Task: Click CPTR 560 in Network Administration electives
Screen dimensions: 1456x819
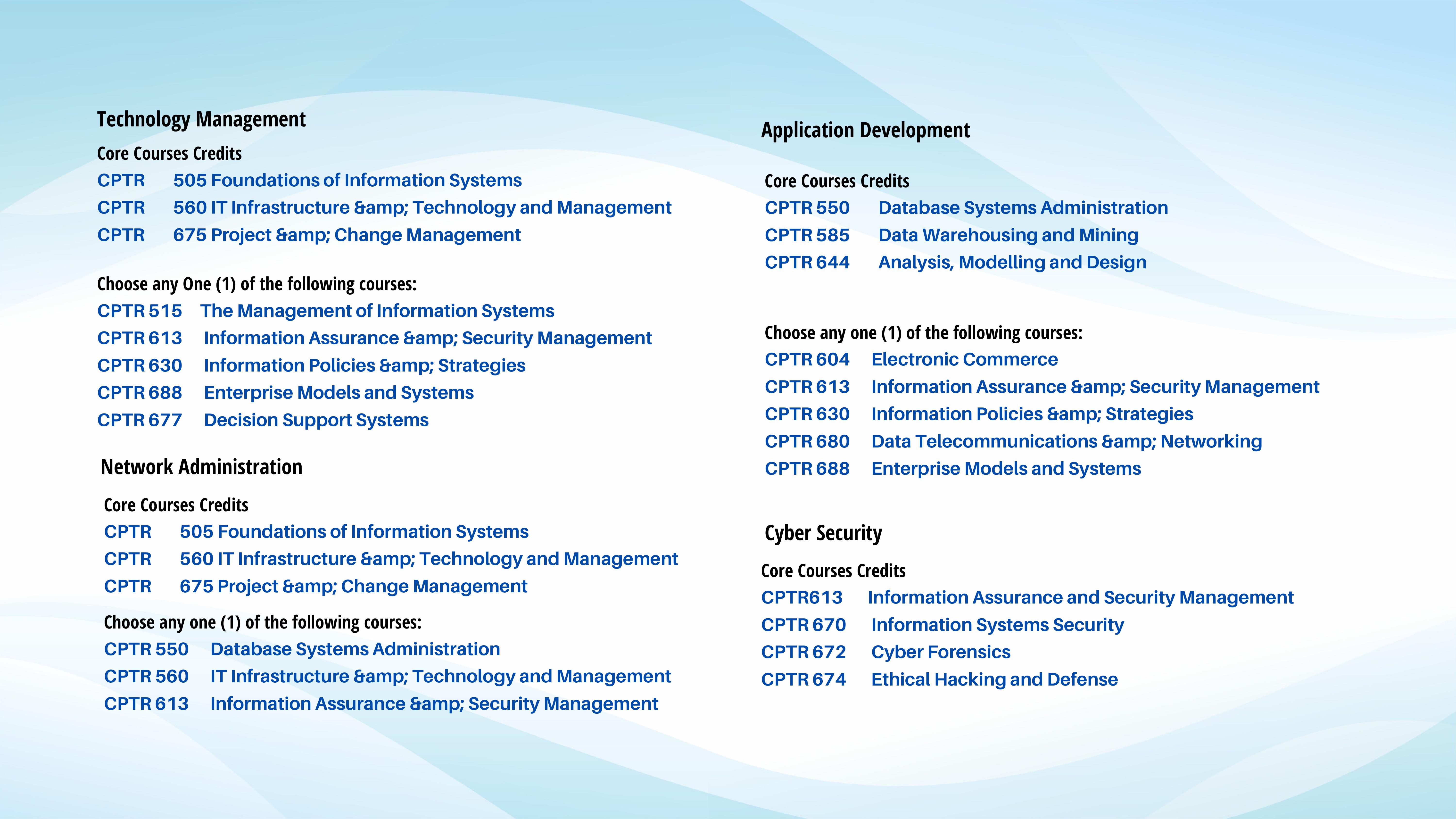Action: click(x=387, y=676)
